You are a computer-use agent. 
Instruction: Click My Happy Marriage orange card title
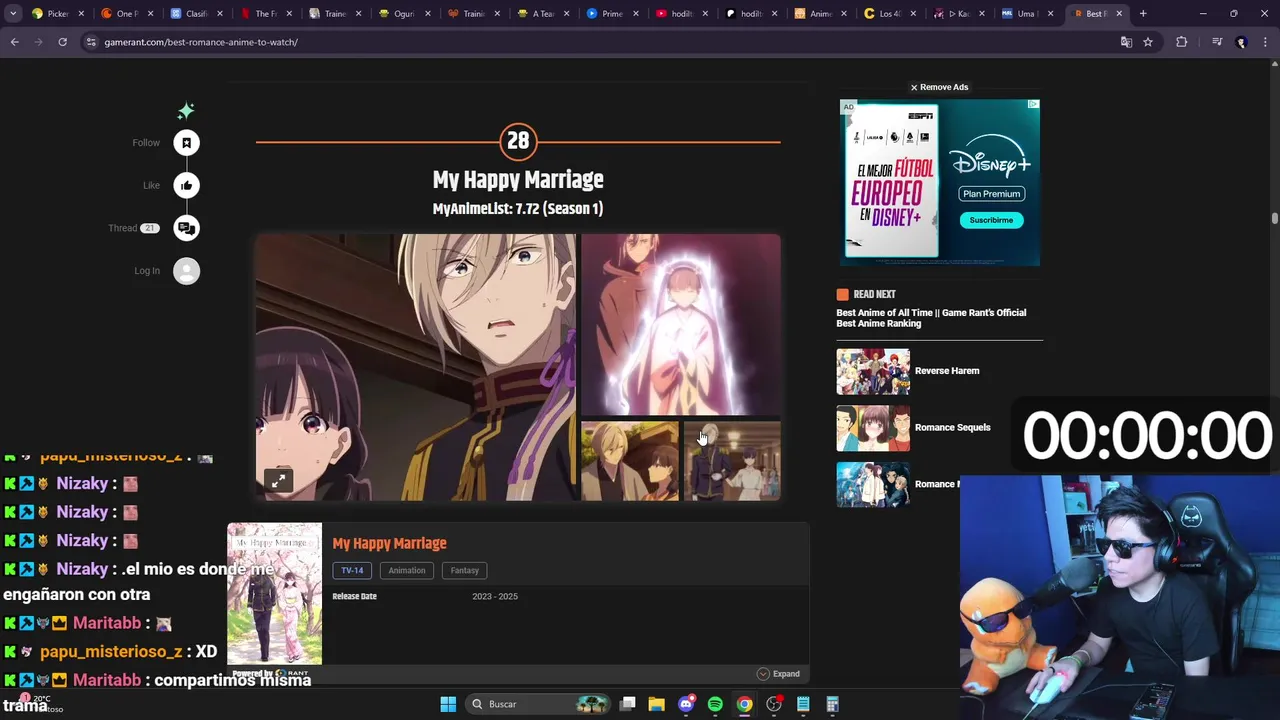click(389, 543)
